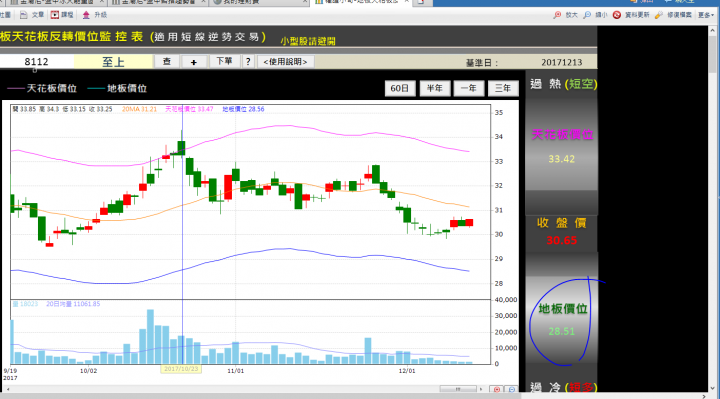Open the 課程 (course) toolbar icon
Viewport: 720px width, 399px height.
tap(55, 15)
